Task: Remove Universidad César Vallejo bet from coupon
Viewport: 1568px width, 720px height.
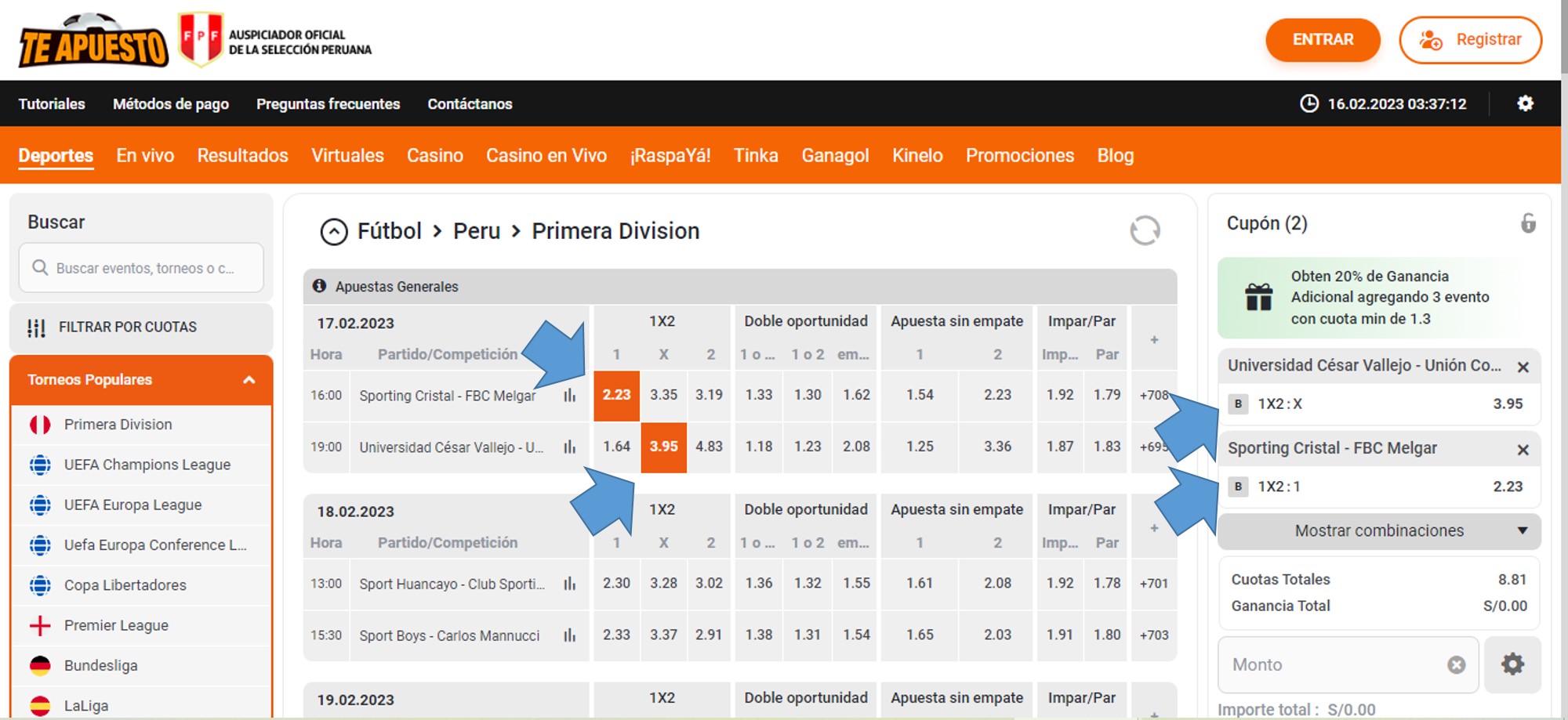Action: pos(1523,367)
